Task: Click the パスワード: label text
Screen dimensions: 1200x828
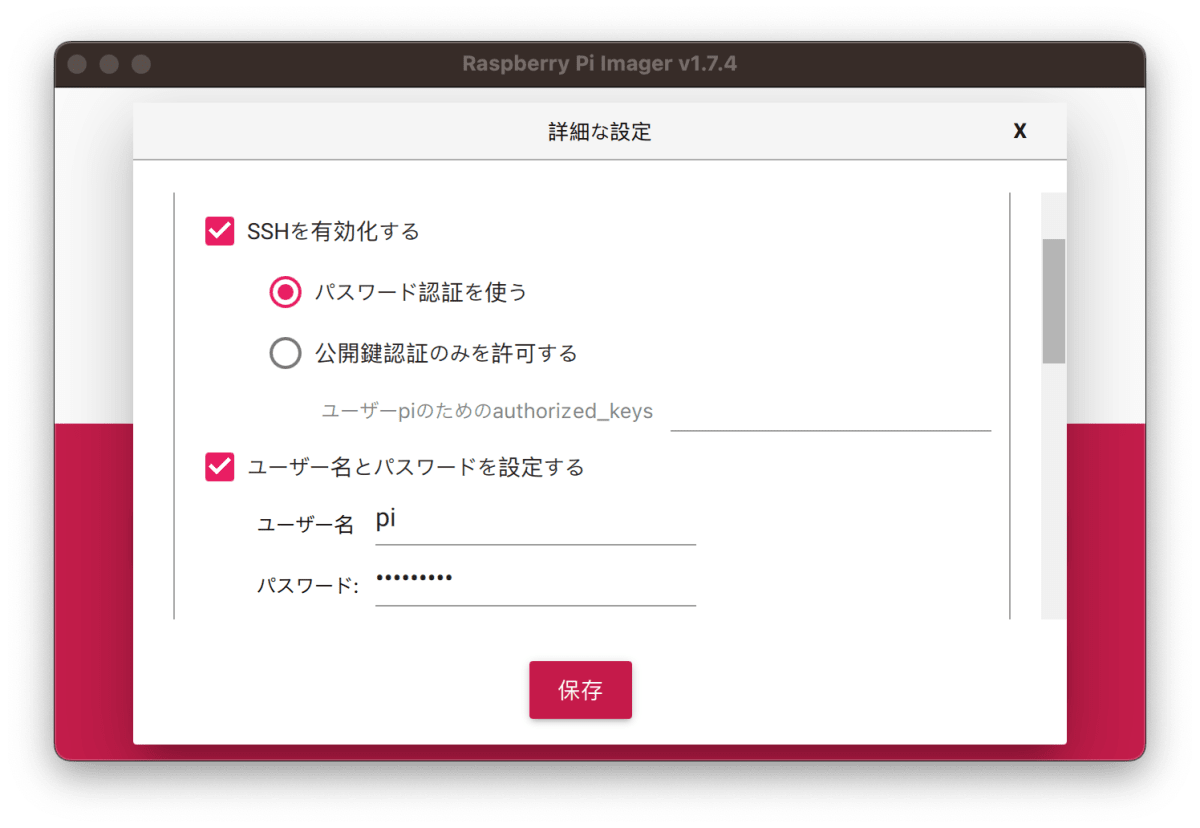Action: pyautogui.click(x=308, y=586)
